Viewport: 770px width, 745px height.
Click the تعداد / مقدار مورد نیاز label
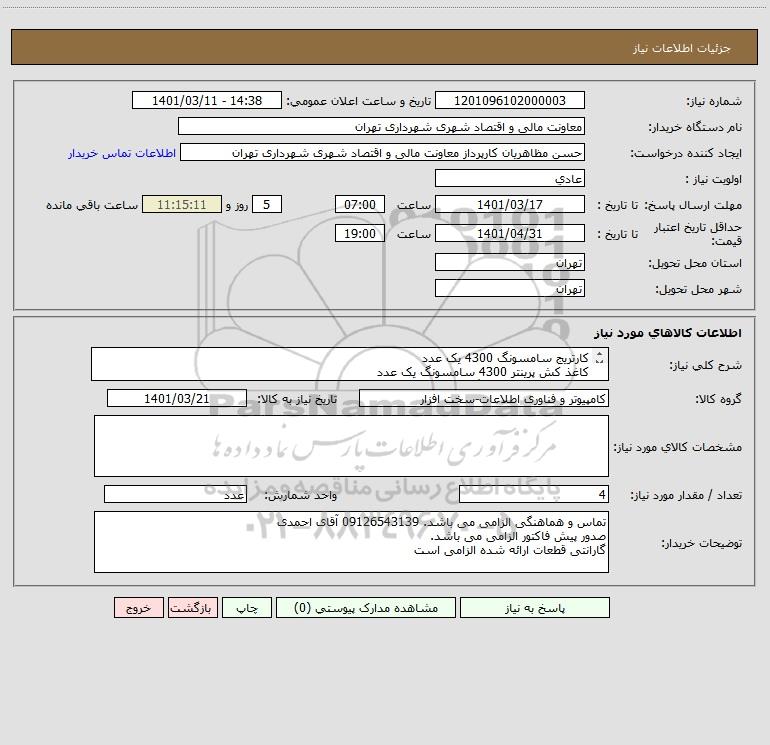pyautogui.click(x=686, y=495)
